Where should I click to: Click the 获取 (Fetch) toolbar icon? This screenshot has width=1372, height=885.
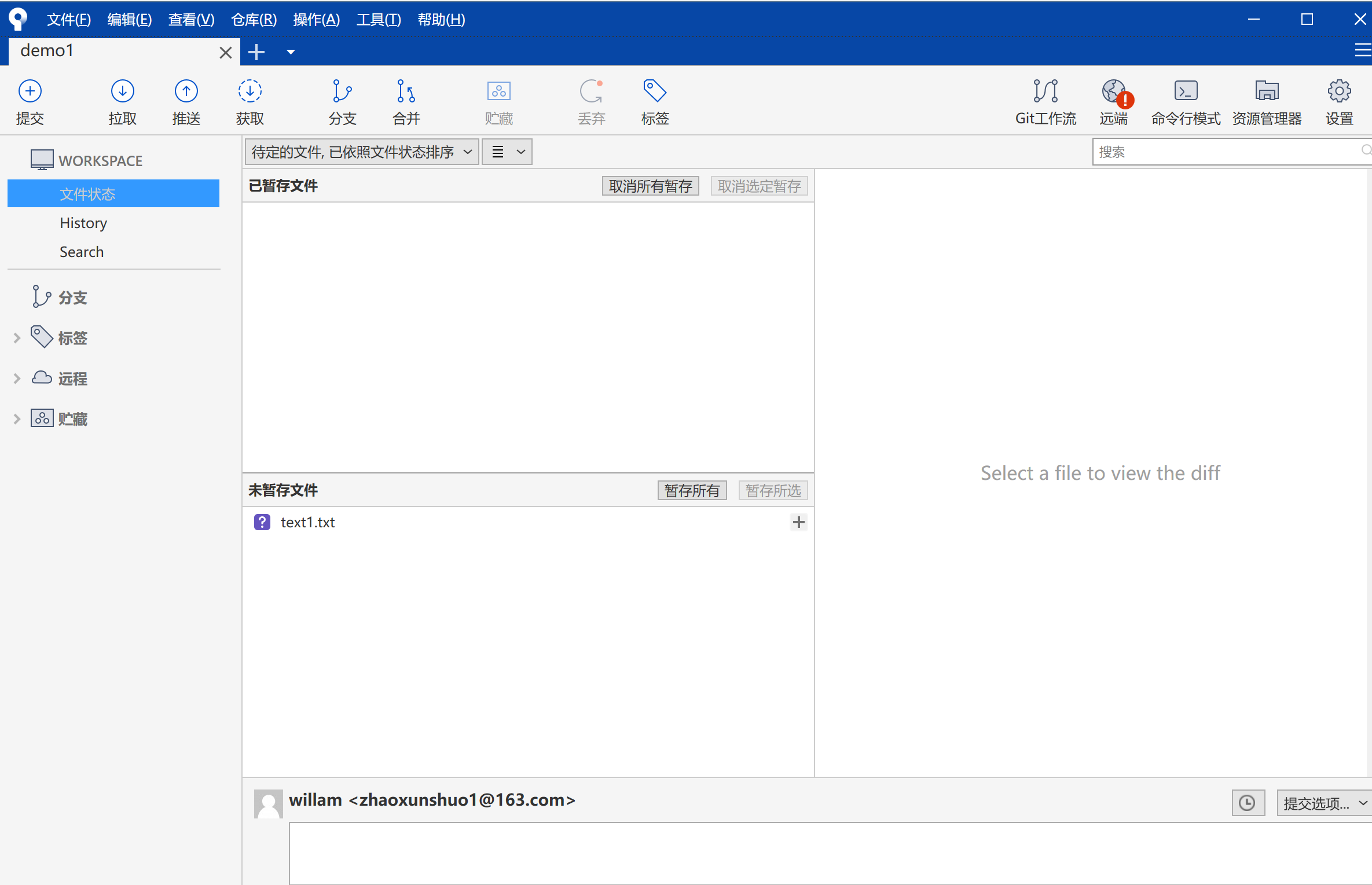point(250,92)
